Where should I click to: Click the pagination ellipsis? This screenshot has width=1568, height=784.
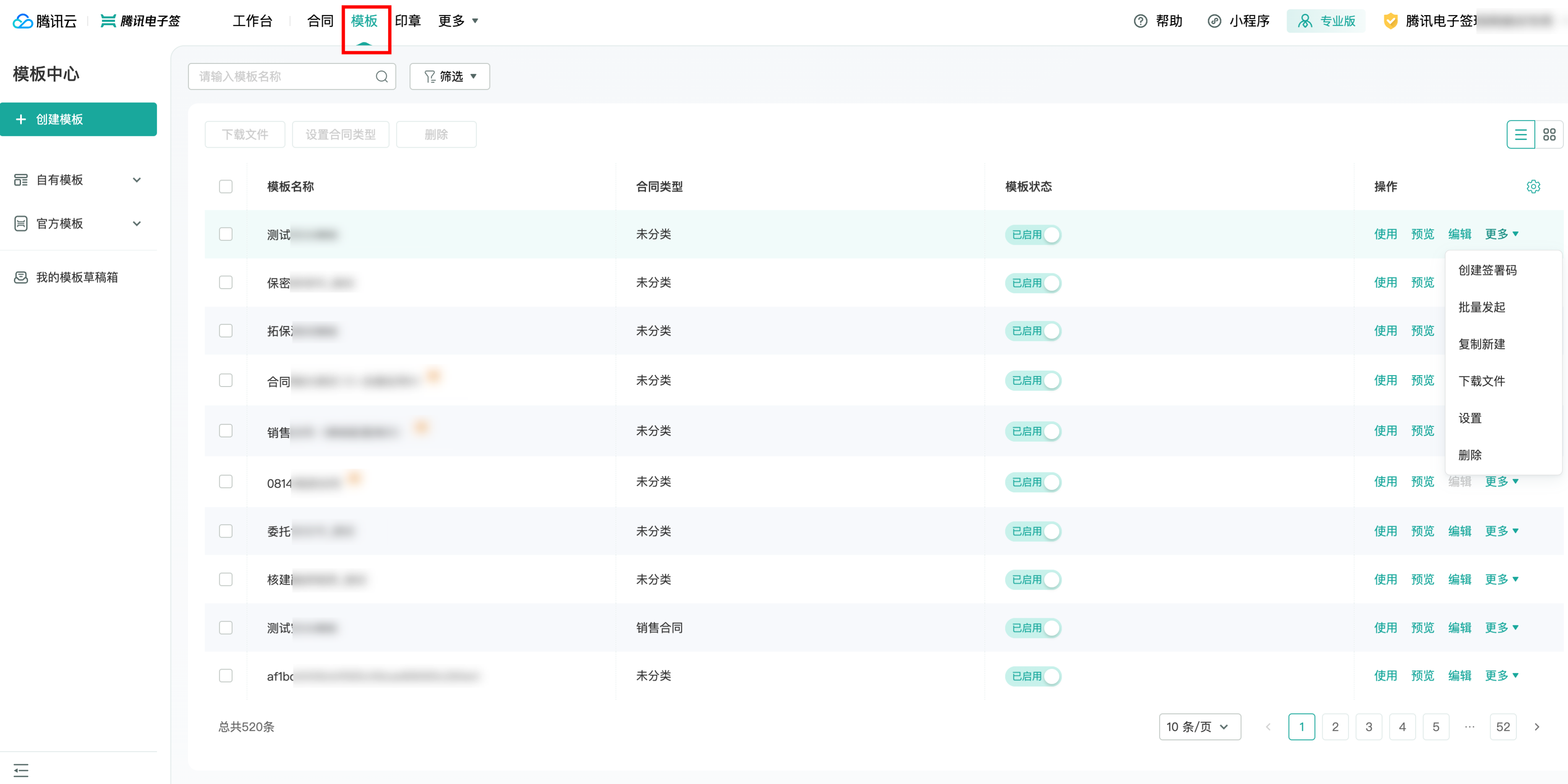coord(1469,727)
